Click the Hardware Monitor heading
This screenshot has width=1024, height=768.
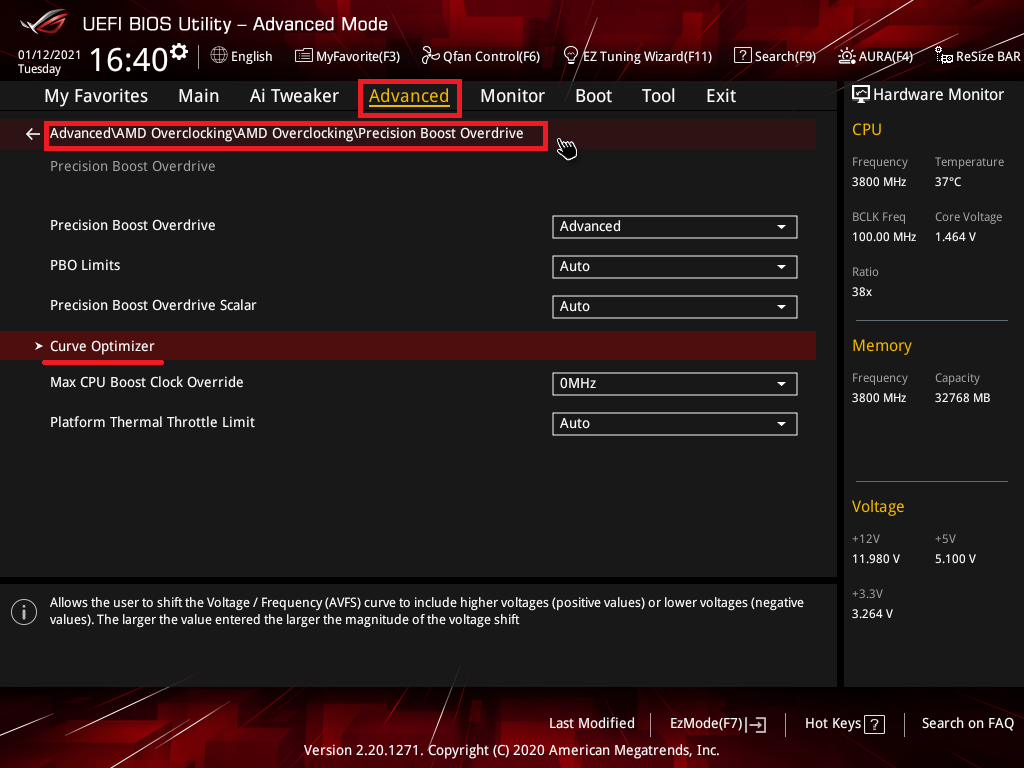pos(938,95)
